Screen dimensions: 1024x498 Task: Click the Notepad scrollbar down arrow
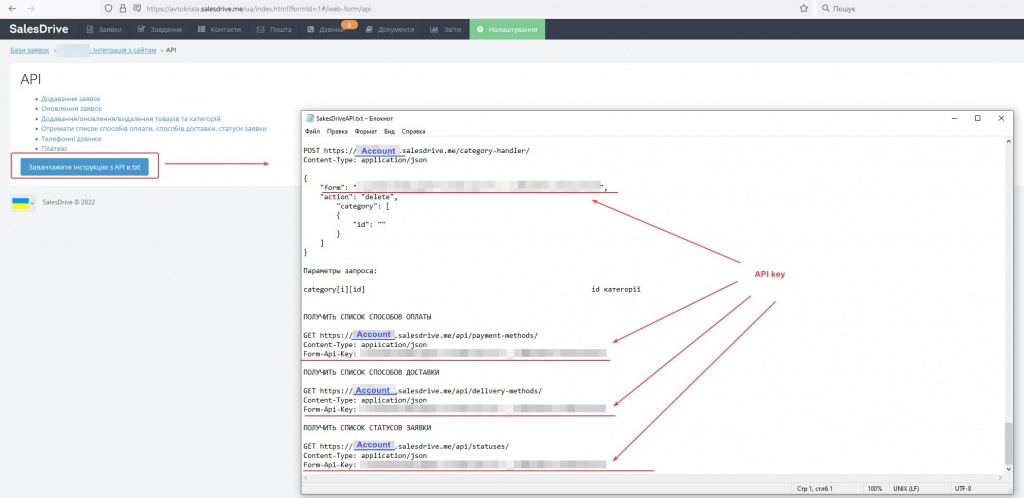[x=1008, y=469]
